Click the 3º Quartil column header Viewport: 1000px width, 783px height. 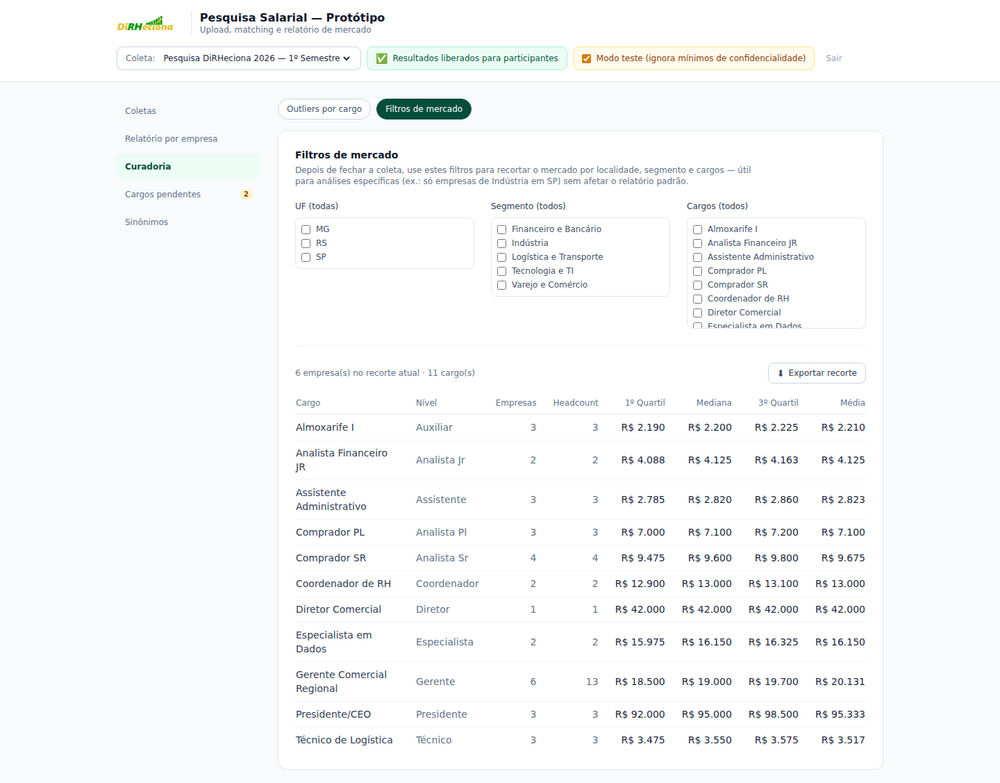pos(778,403)
